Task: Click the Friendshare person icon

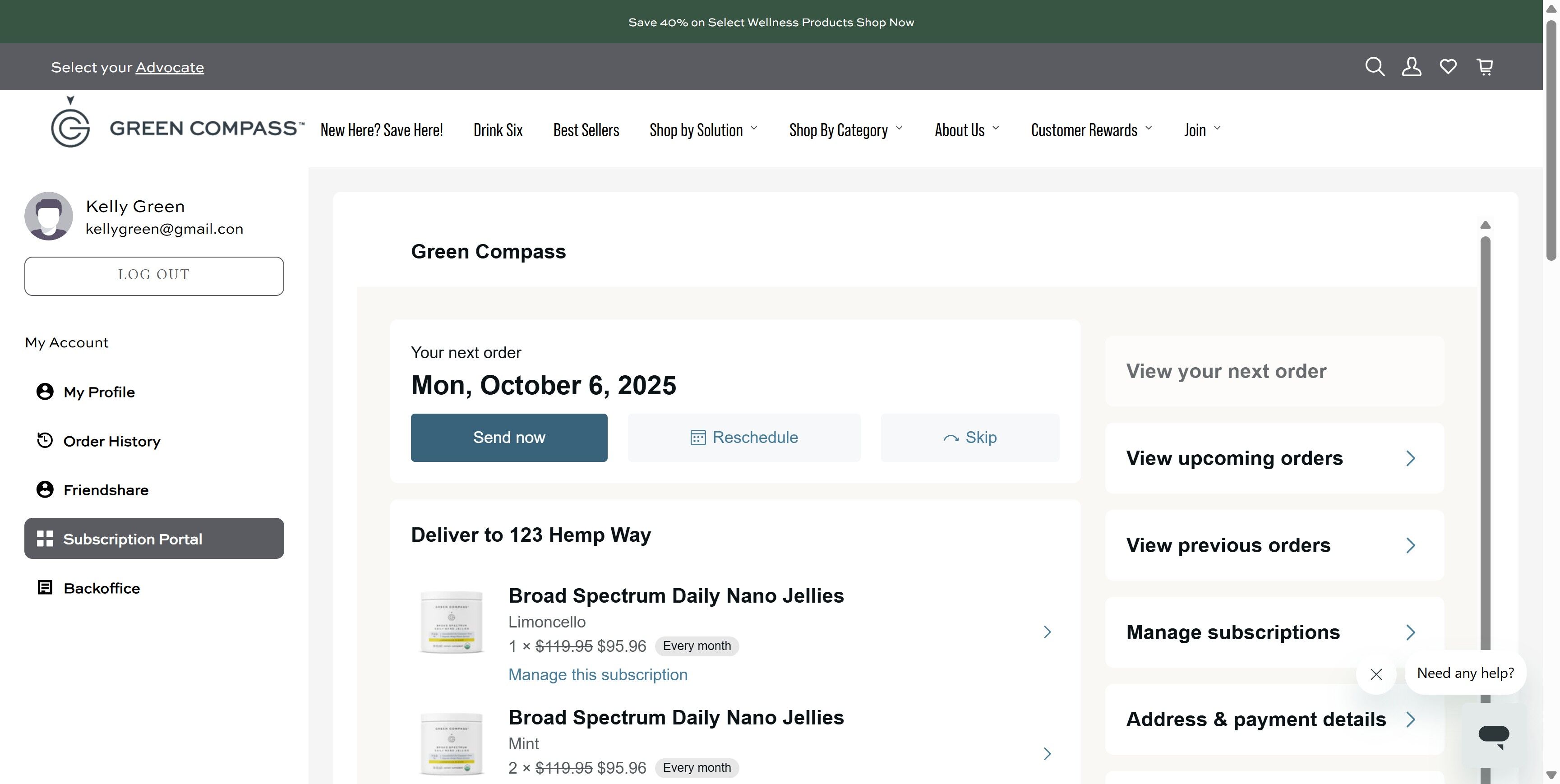Action: point(45,490)
